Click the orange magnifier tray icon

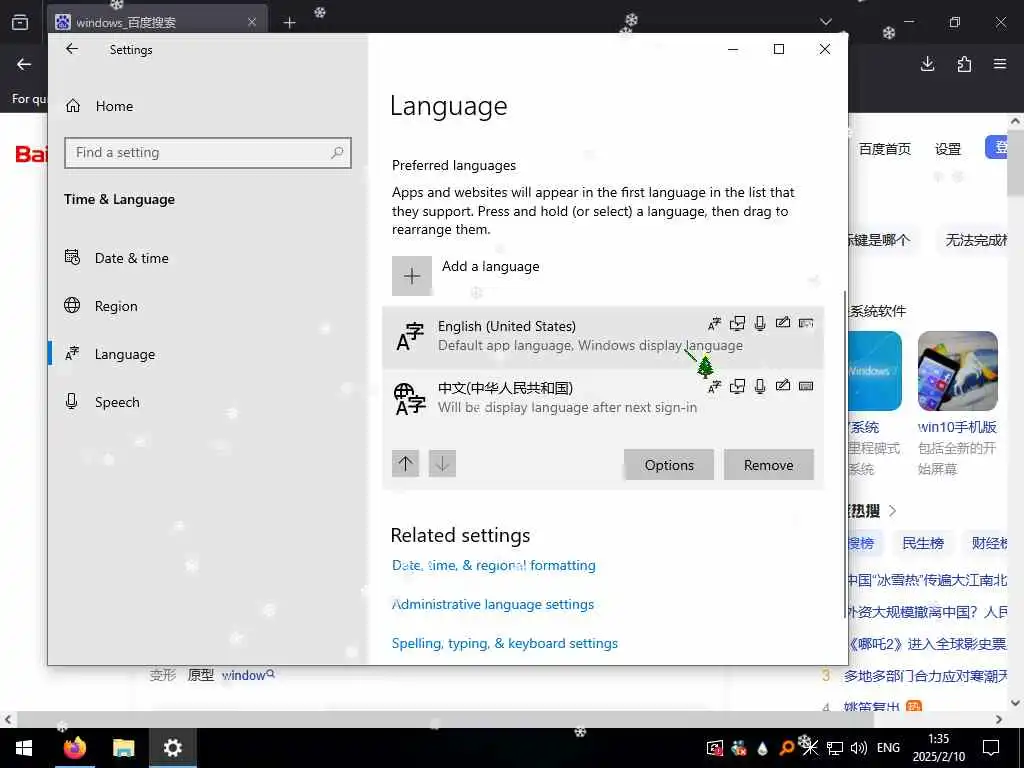[787, 748]
